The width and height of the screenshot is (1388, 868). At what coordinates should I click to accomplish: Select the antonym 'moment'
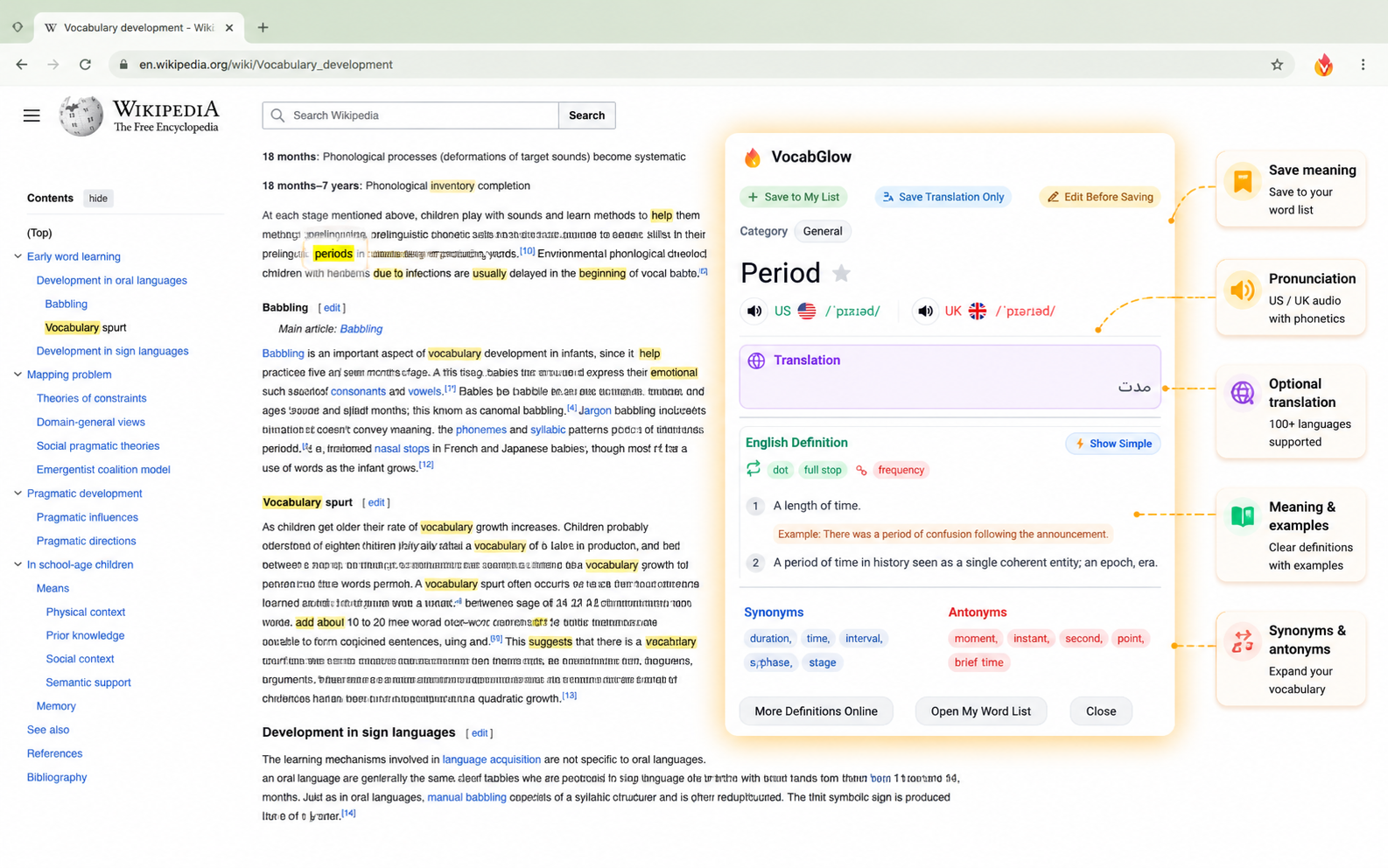(975, 639)
